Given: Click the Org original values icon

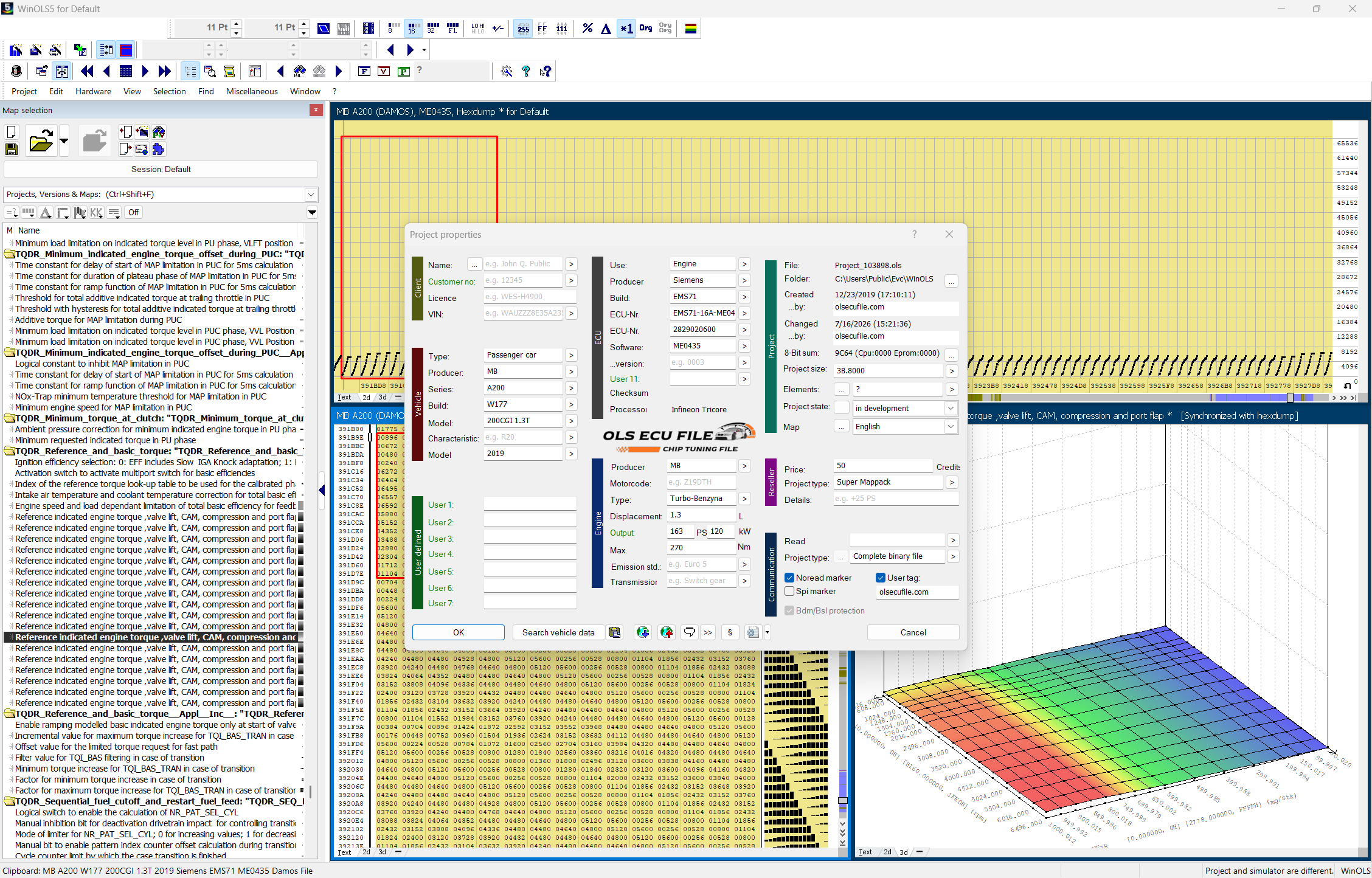Looking at the screenshot, I should click(646, 29).
